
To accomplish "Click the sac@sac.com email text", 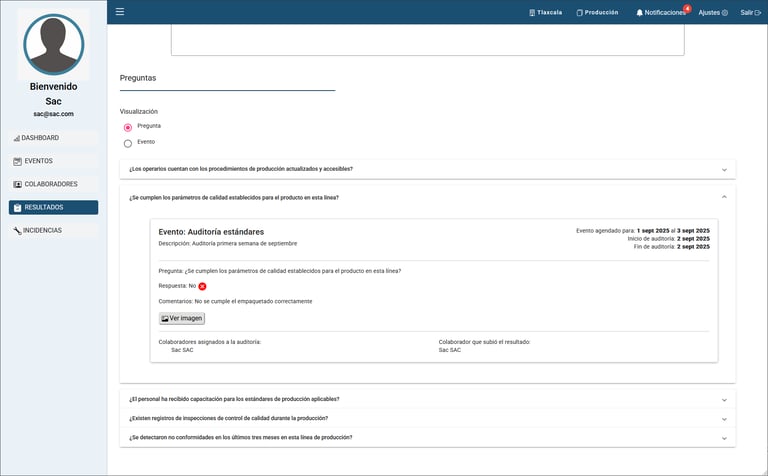I will coord(53,114).
